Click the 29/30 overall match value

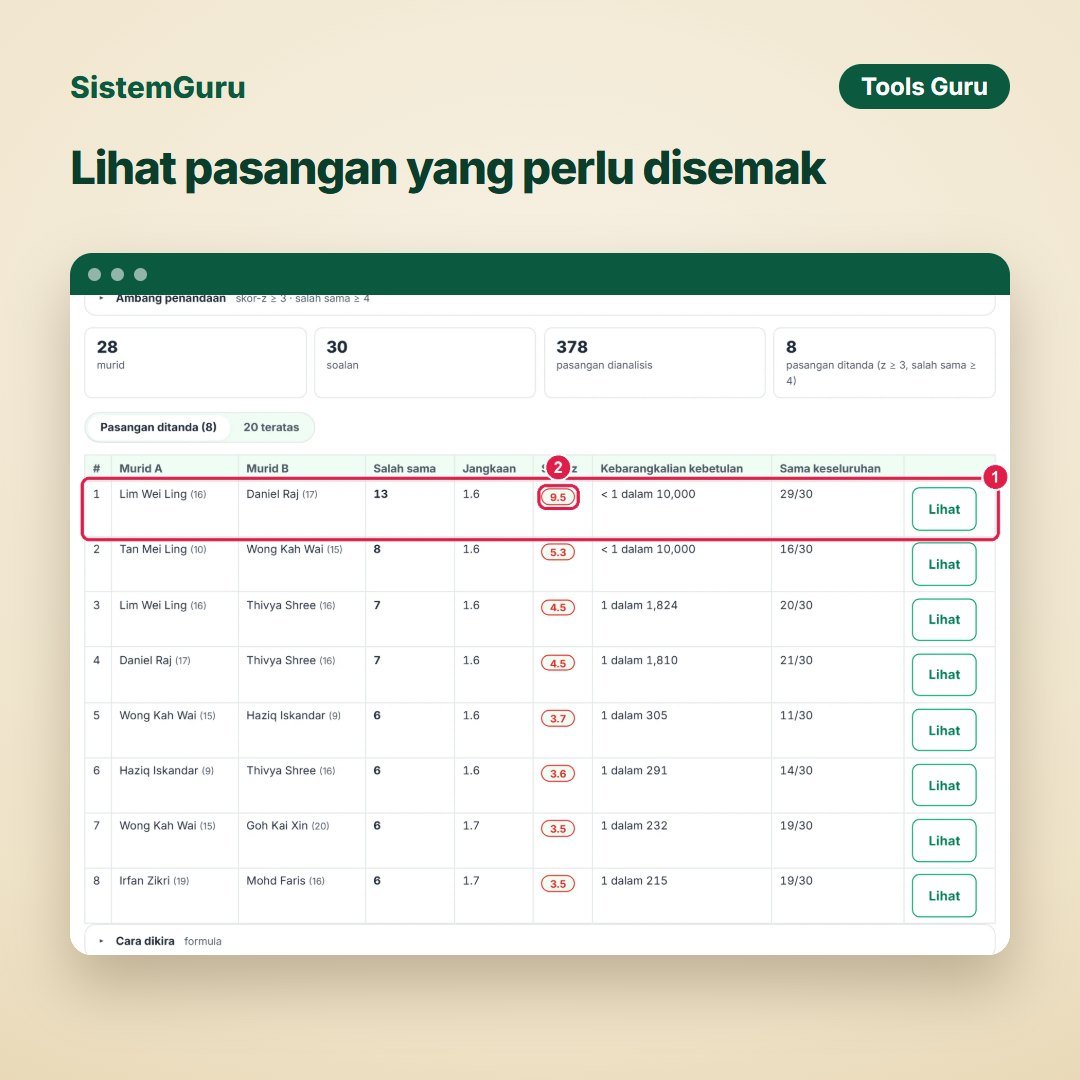pos(796,494)
